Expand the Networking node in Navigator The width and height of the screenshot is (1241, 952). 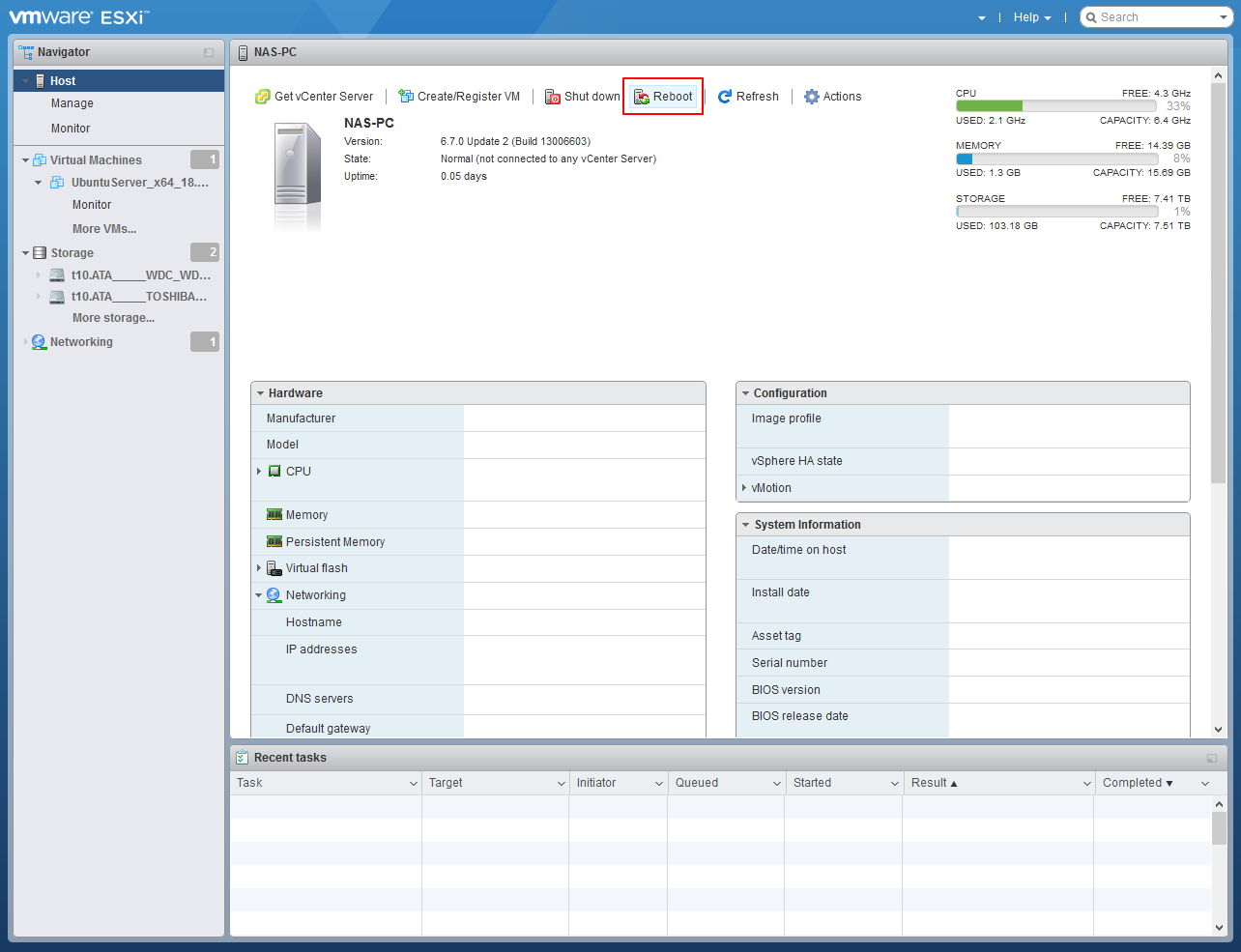(x=26, y=342)
